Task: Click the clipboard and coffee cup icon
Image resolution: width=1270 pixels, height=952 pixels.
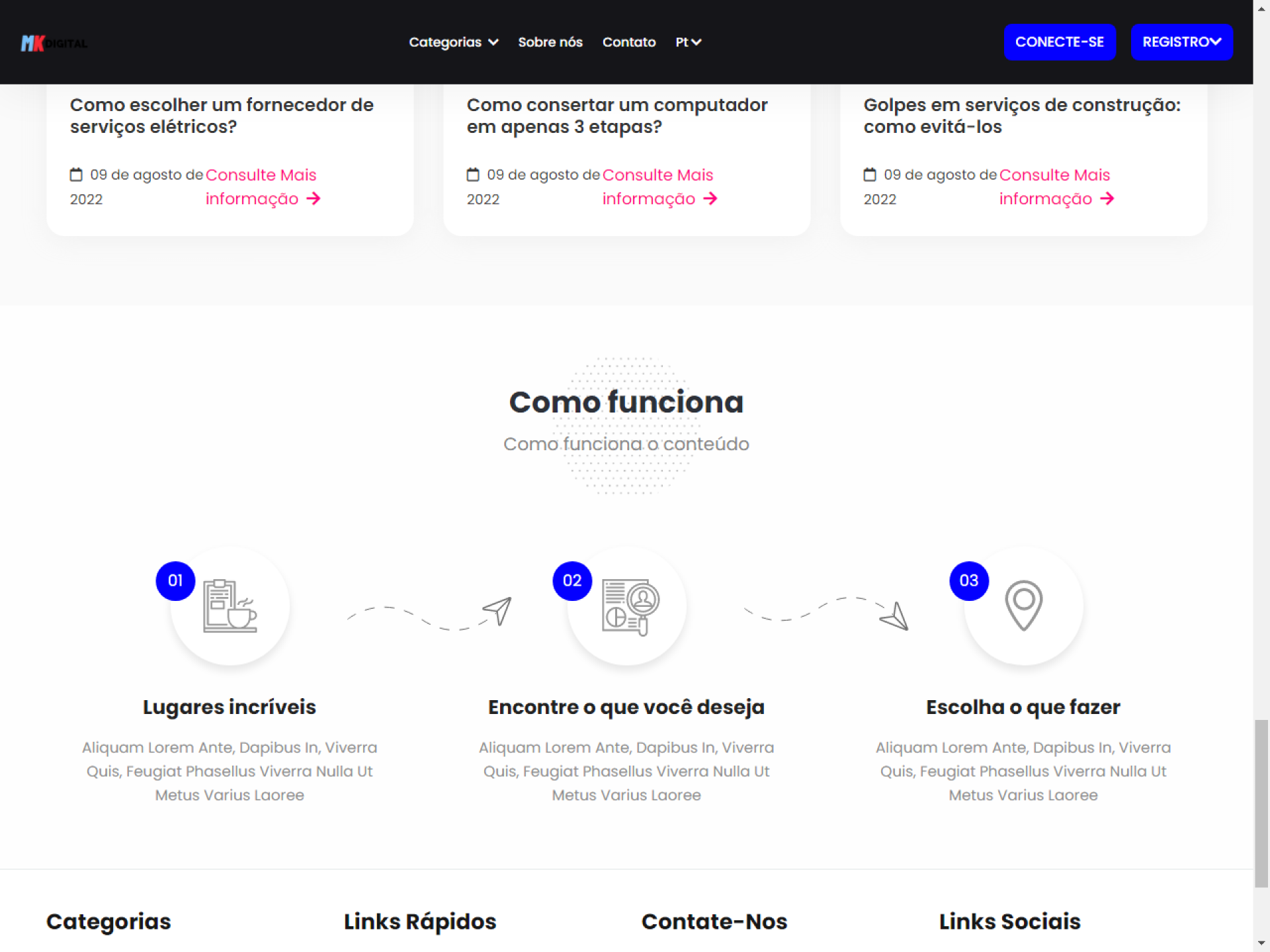Action: (230, 606)
